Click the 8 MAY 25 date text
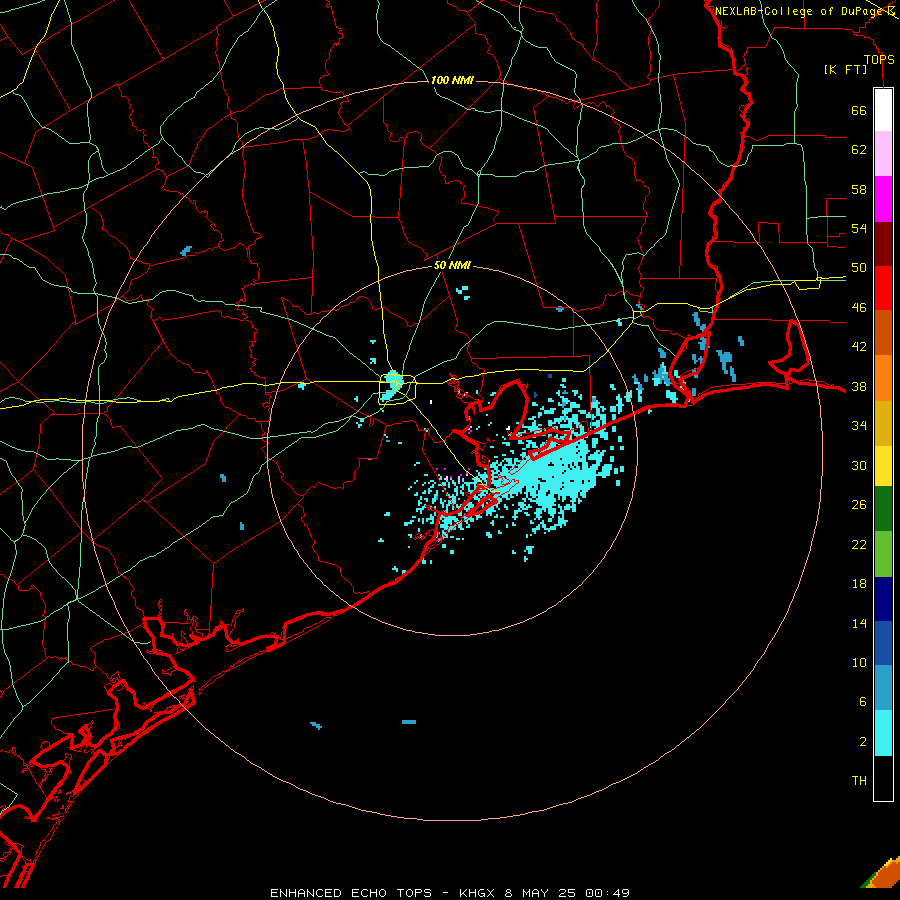 540,893
